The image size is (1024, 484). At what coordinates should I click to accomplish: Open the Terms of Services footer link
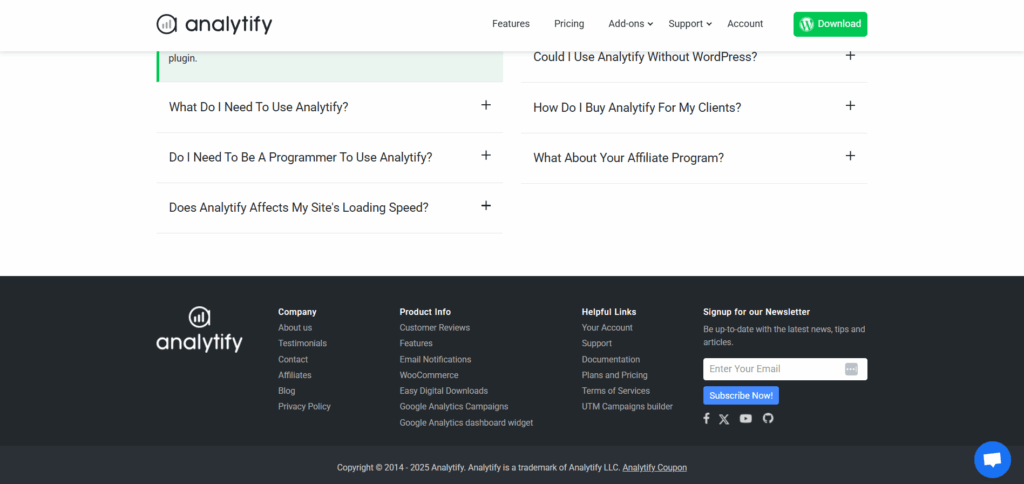616,391
